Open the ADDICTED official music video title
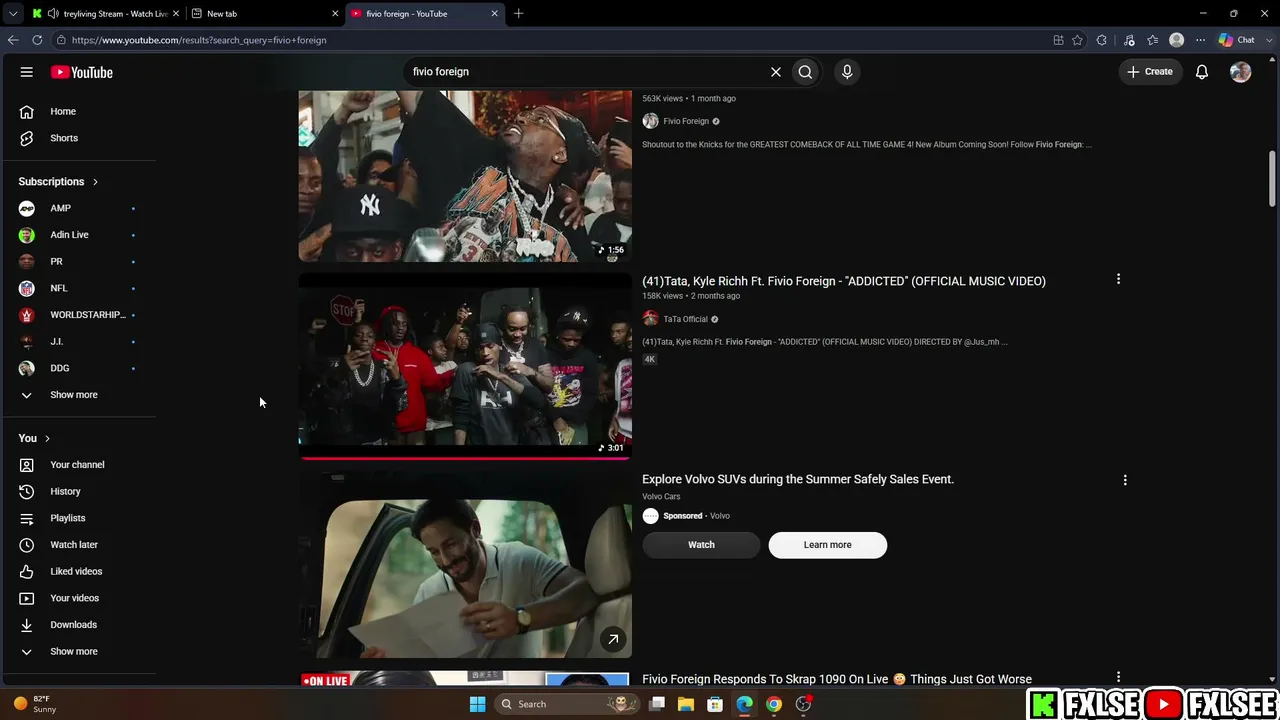Screen dimensions: 1280x720 [844, 281]
